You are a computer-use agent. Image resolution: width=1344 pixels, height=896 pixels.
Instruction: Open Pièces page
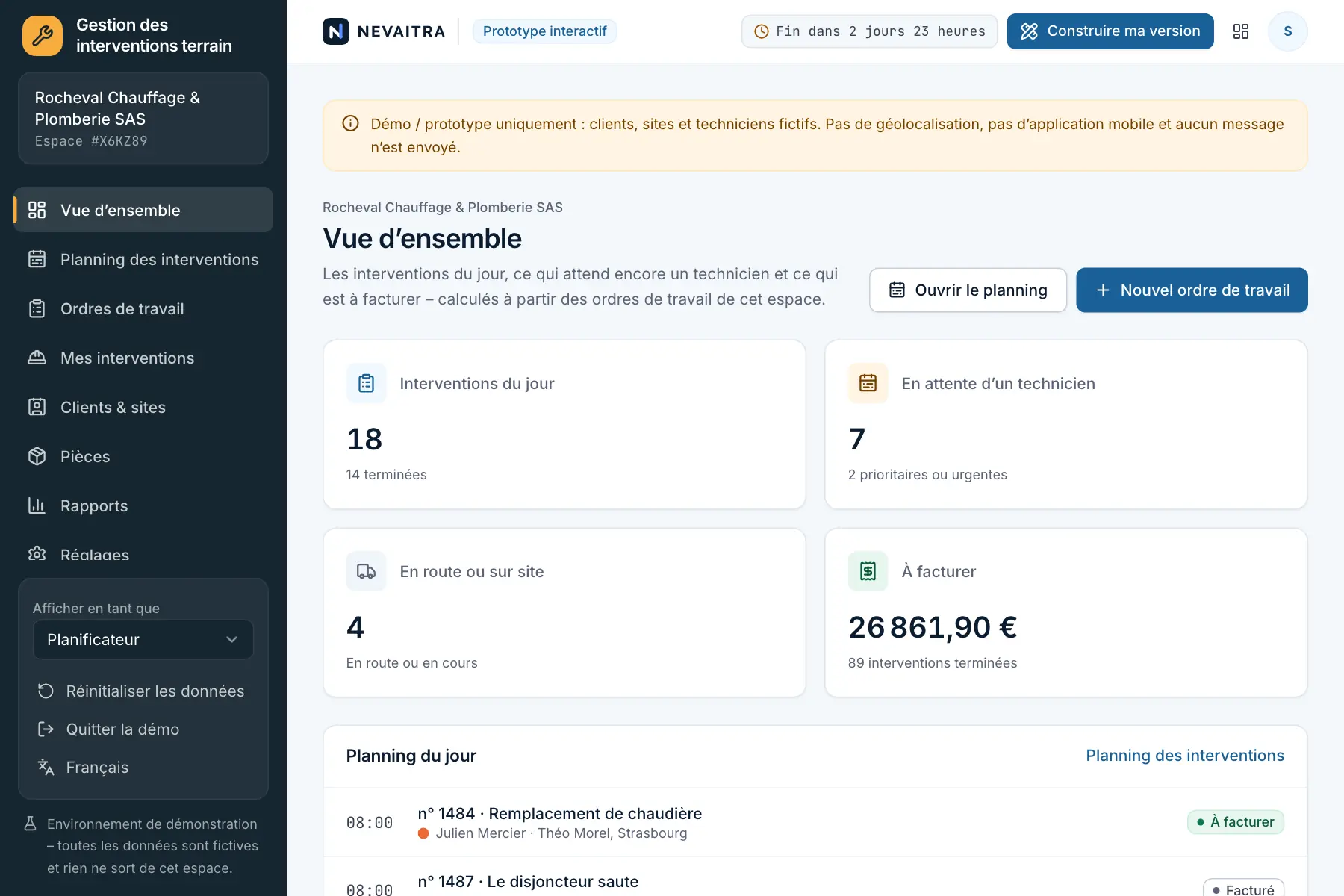tap(143, 456)
